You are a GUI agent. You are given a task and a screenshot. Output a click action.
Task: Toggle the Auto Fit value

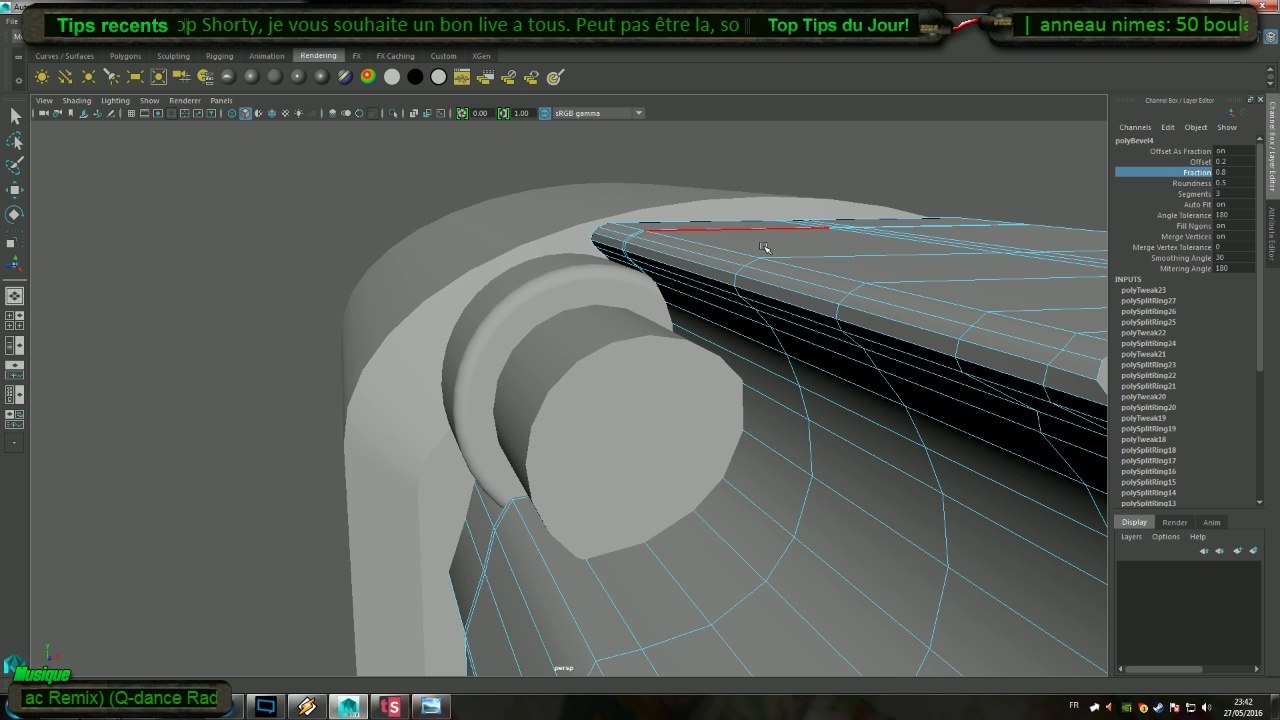(x=1234, y=205)
